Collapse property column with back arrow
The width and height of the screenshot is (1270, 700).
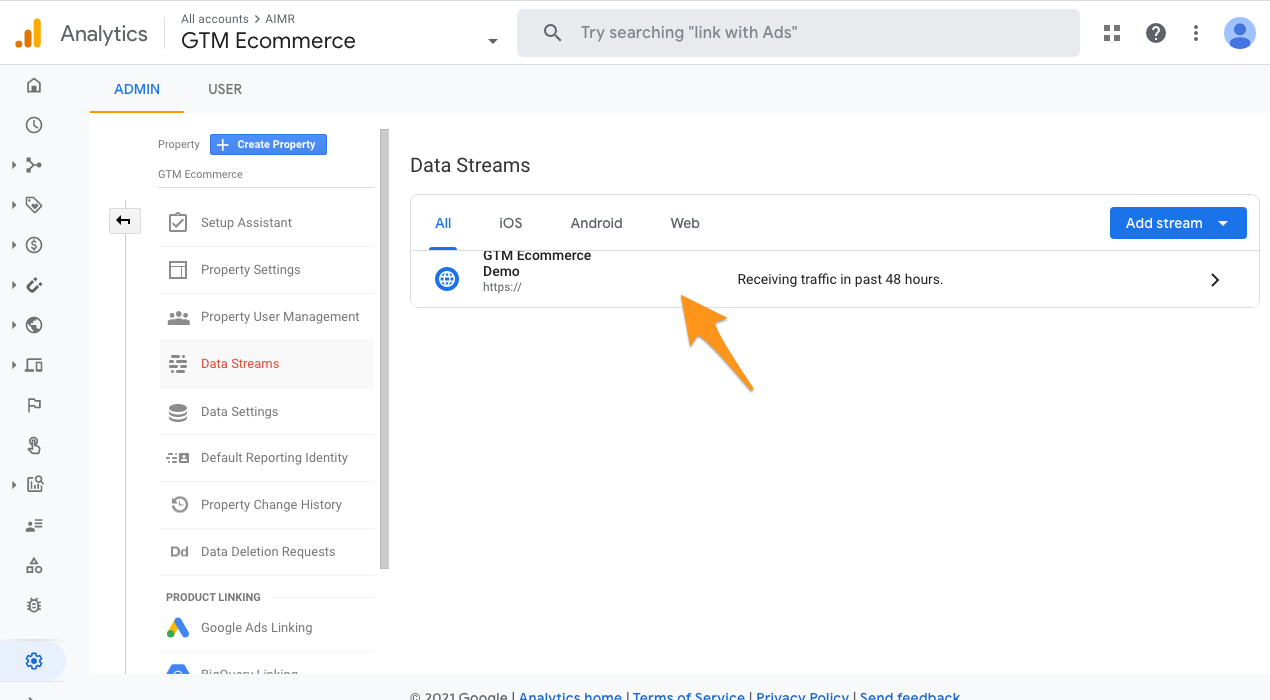pos(124,220)
